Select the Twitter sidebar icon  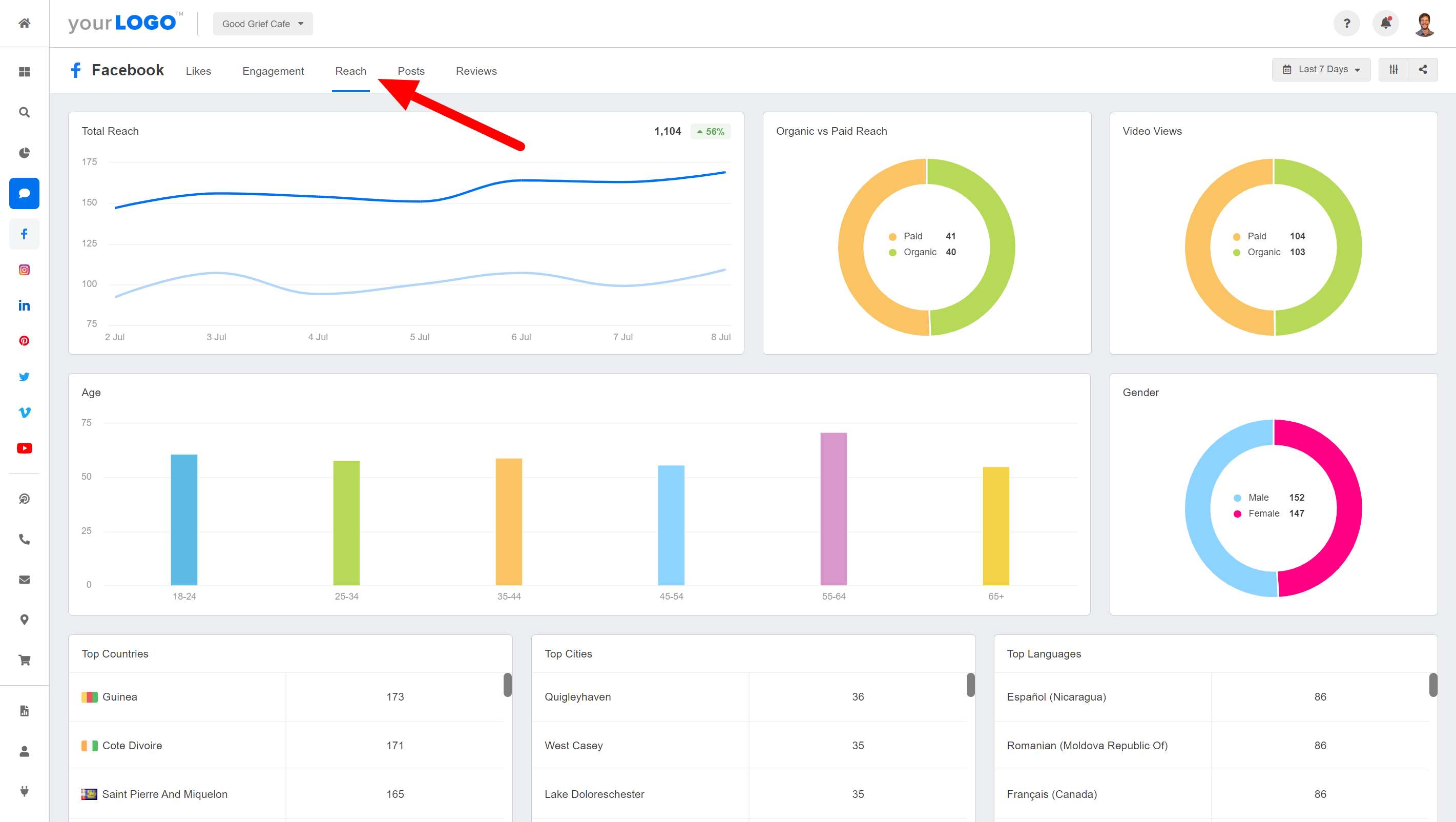tap(24, 377)
